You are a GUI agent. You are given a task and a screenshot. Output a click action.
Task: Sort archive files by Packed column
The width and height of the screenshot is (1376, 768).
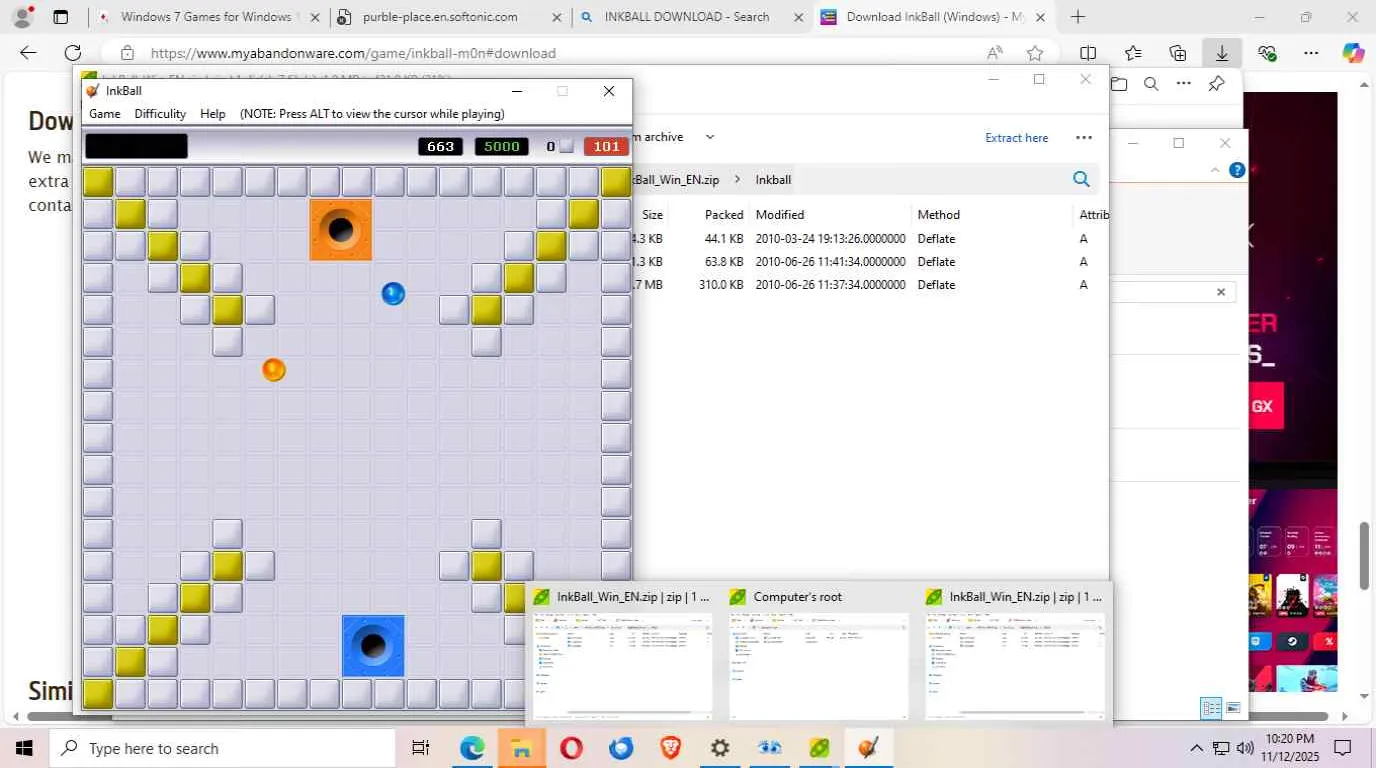(x=724, y=215)
